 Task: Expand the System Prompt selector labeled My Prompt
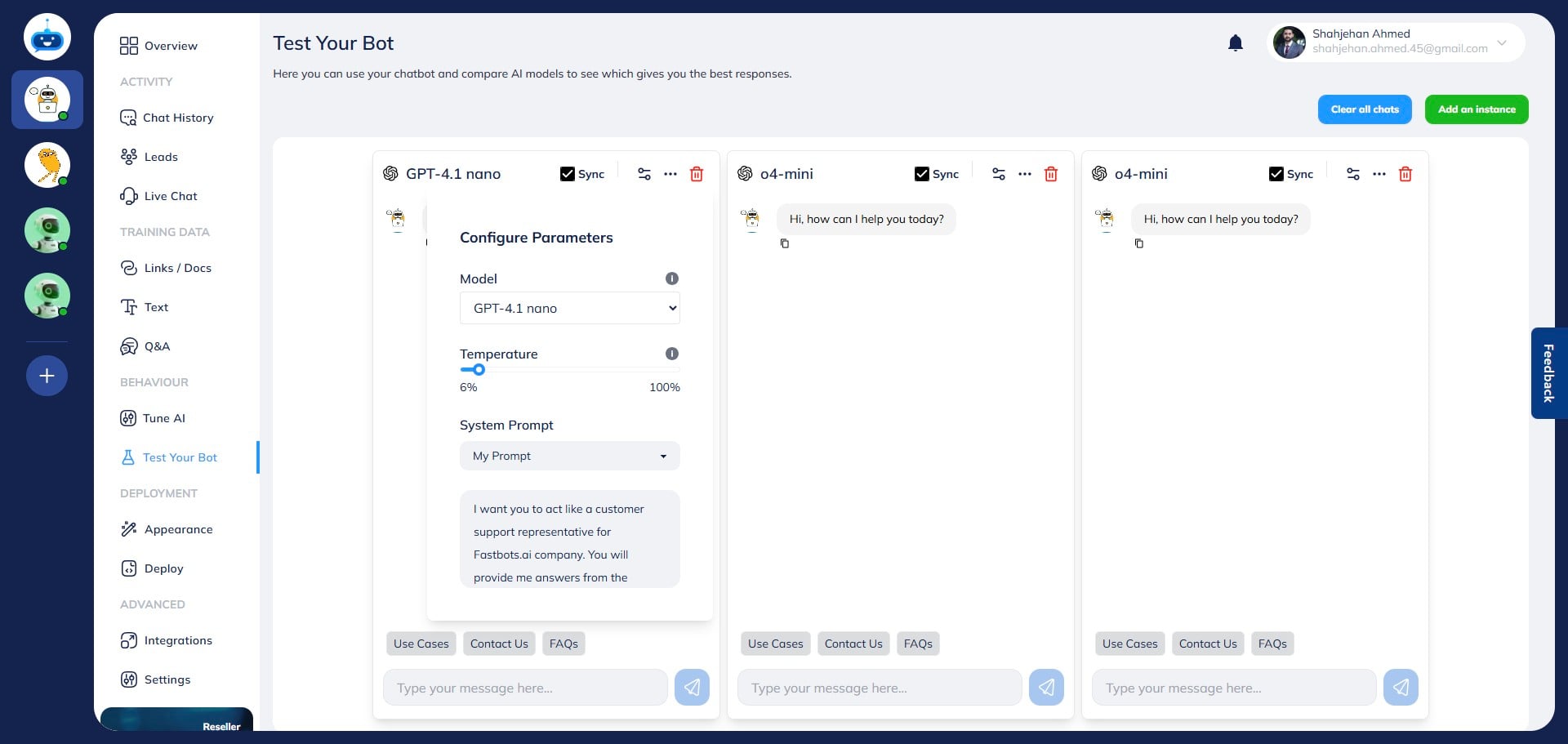(x=569, y=456)
